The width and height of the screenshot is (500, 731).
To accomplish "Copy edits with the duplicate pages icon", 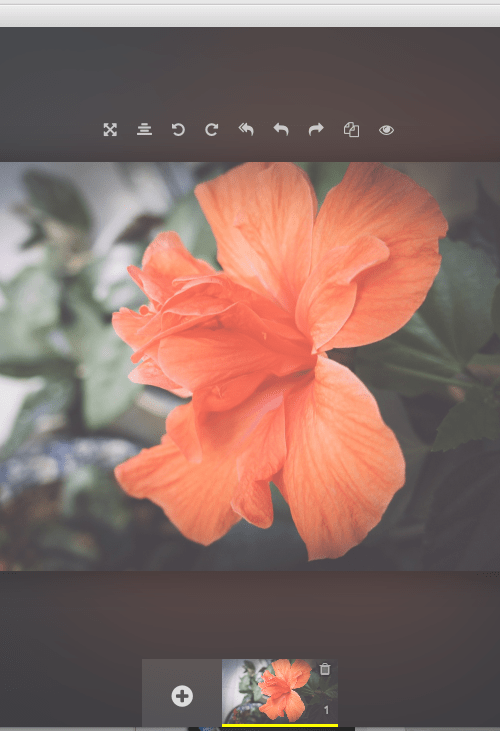I will 351,130.
